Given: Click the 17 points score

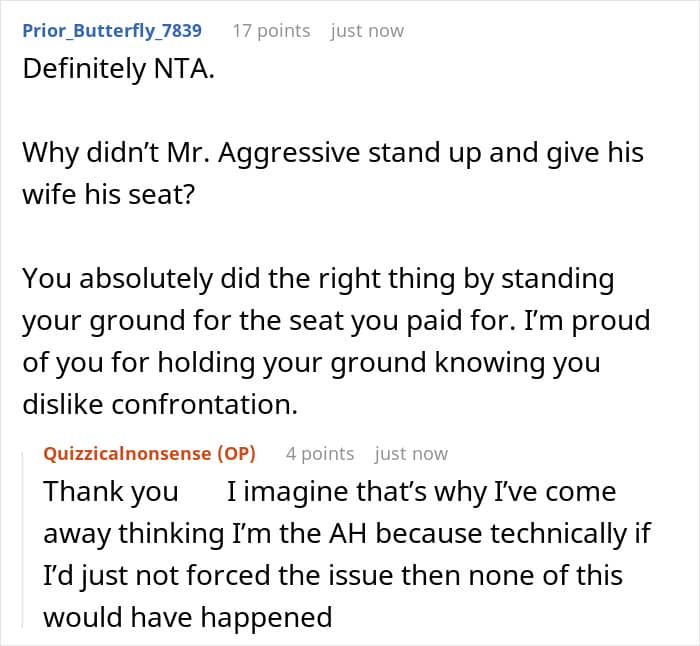Looking at the screenshot, I should click(x=271, y=31).
